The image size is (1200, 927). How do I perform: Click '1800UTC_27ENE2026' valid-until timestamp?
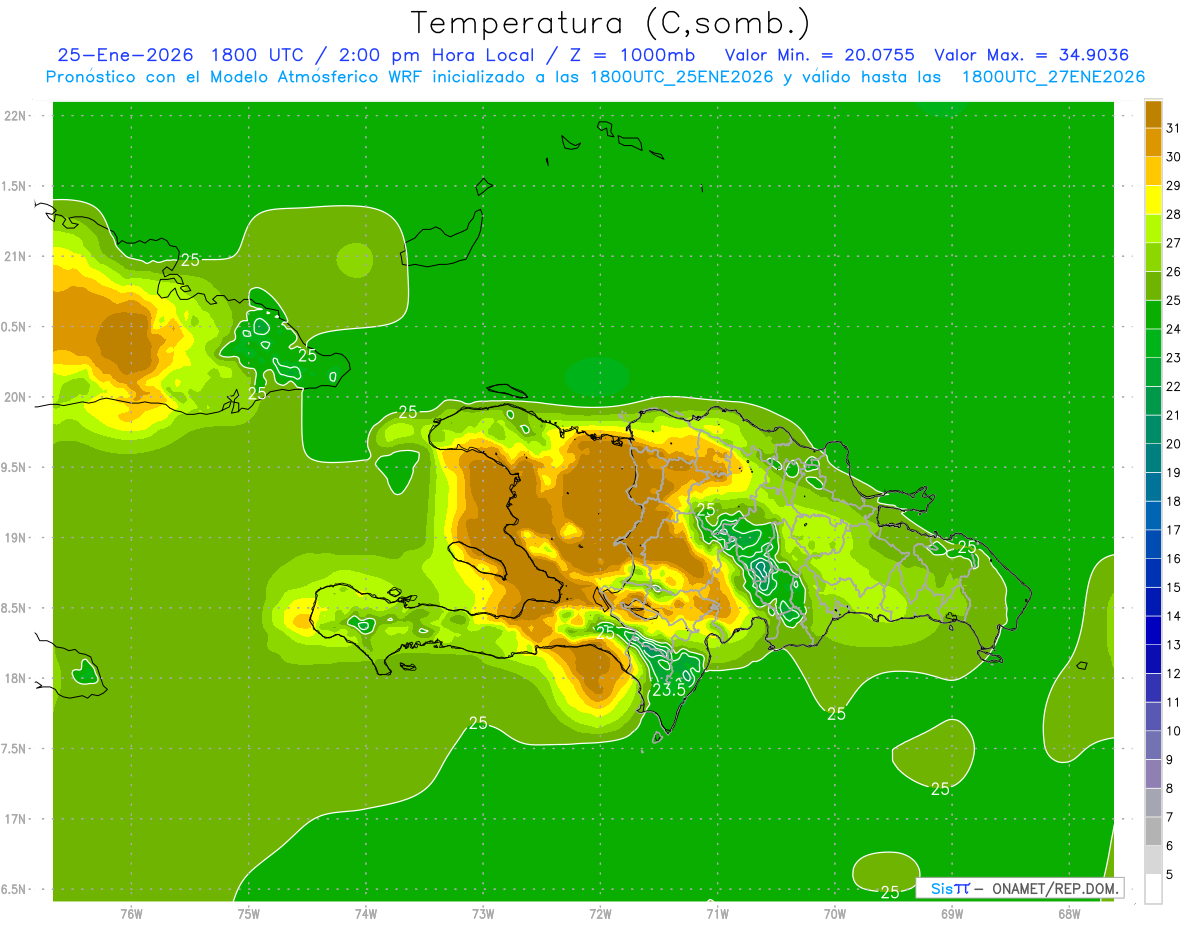(x=1053, y=77)
